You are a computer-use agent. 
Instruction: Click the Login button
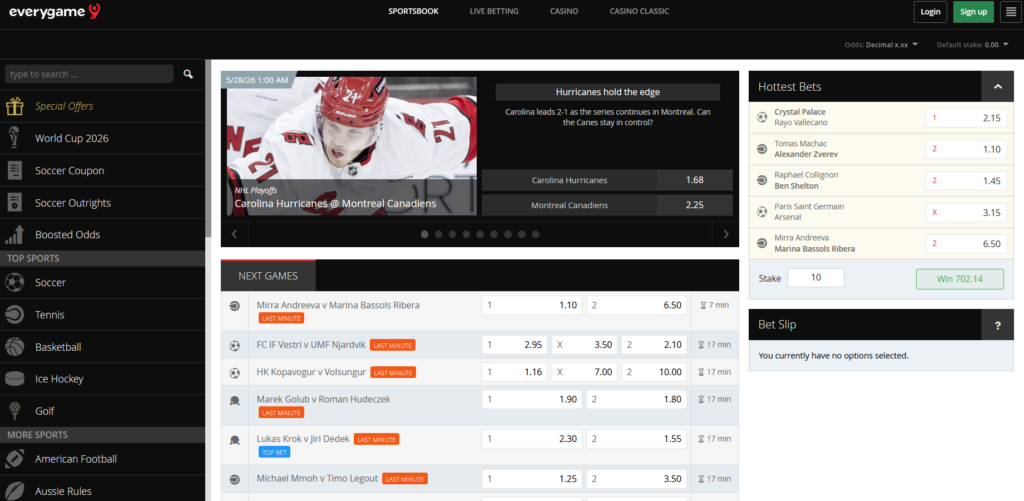(x=930, y=12)
